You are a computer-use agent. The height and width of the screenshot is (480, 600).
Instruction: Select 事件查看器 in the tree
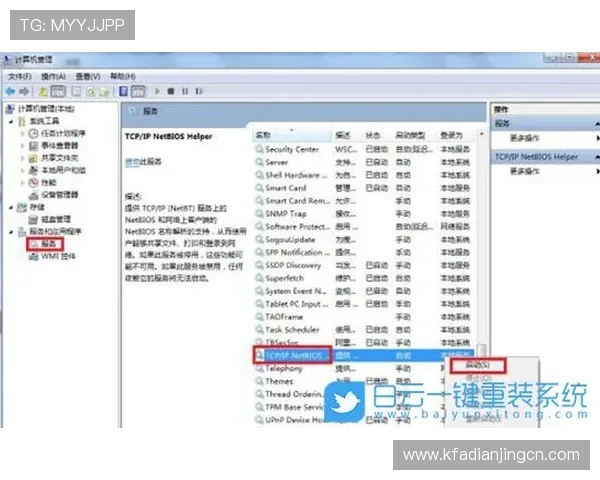pos(59,145)
